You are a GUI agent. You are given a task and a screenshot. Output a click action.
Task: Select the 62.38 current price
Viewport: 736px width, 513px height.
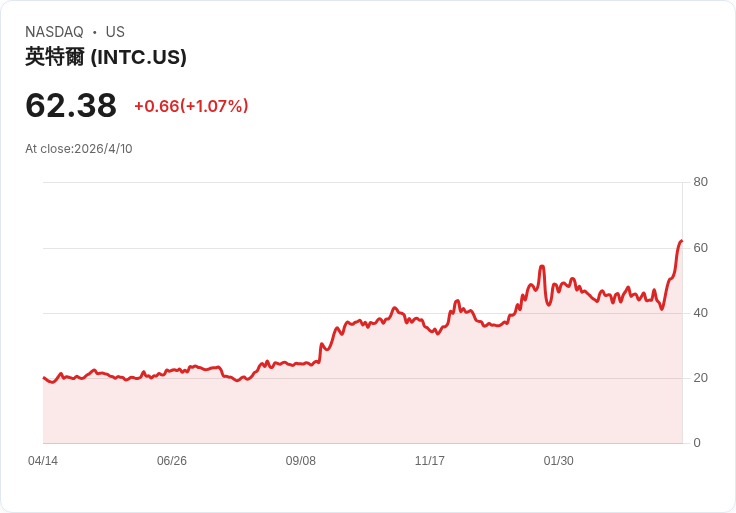tap(71, 105)
